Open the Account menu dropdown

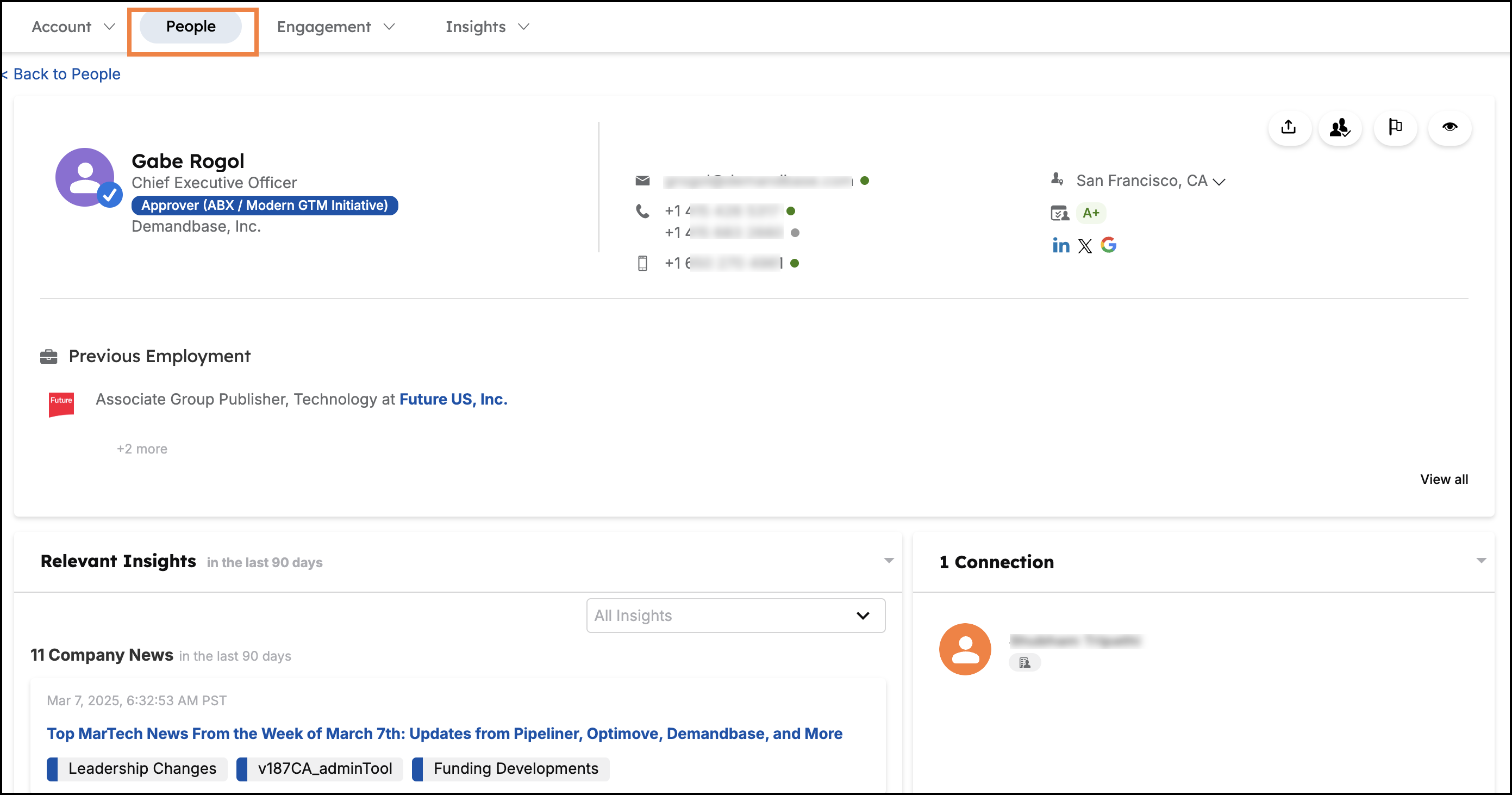[73, 27]
